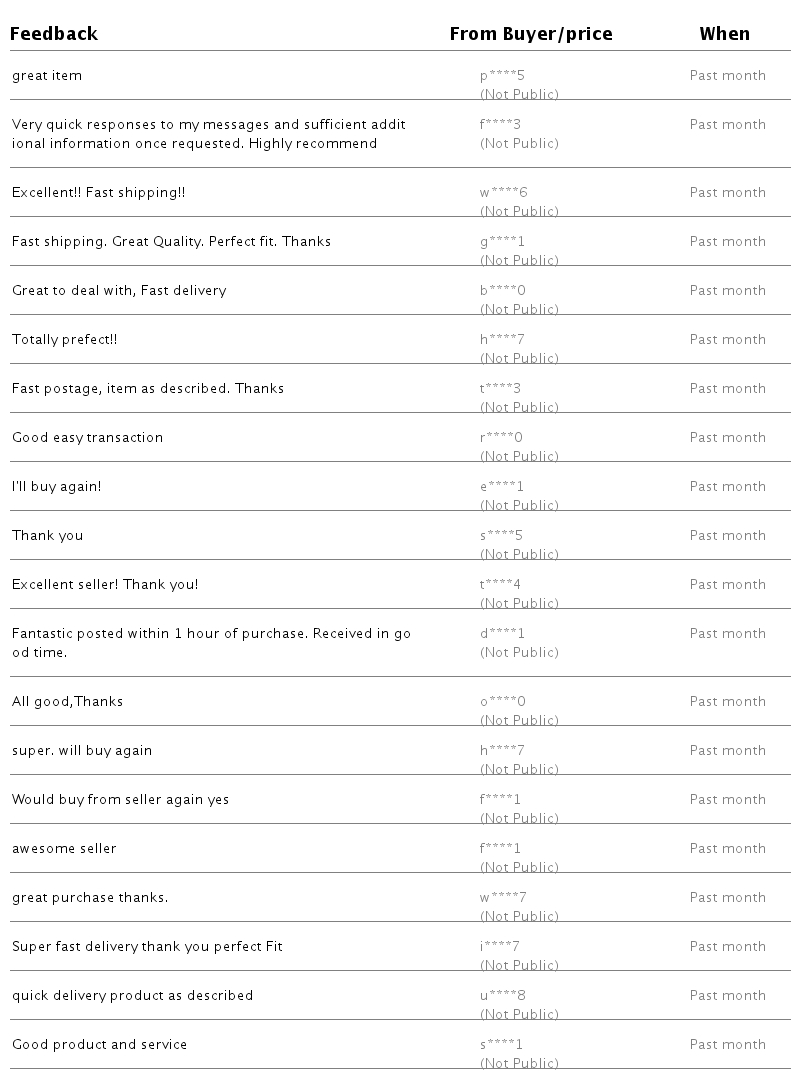Click buyer w****6 username
Screen dimensions: 800x1088
point(503,193)
